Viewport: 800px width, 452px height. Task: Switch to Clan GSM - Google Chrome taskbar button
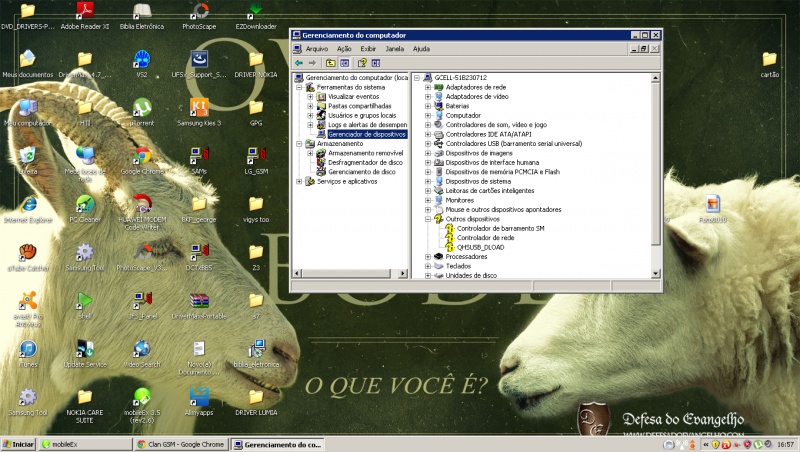[x=181, y=444]
